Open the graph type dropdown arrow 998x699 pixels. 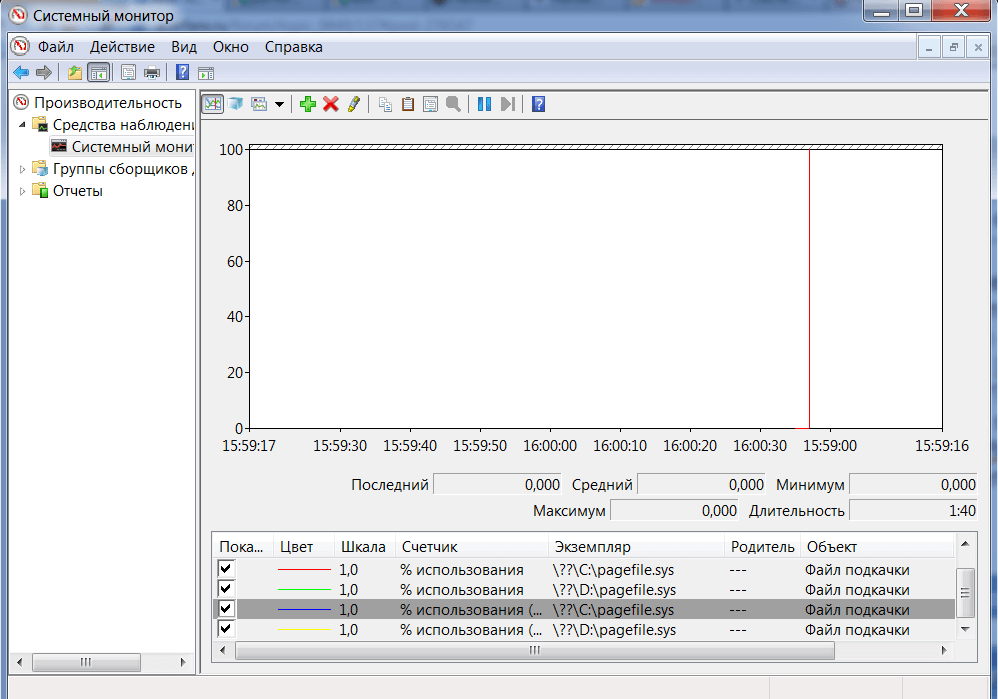(279, 104)
